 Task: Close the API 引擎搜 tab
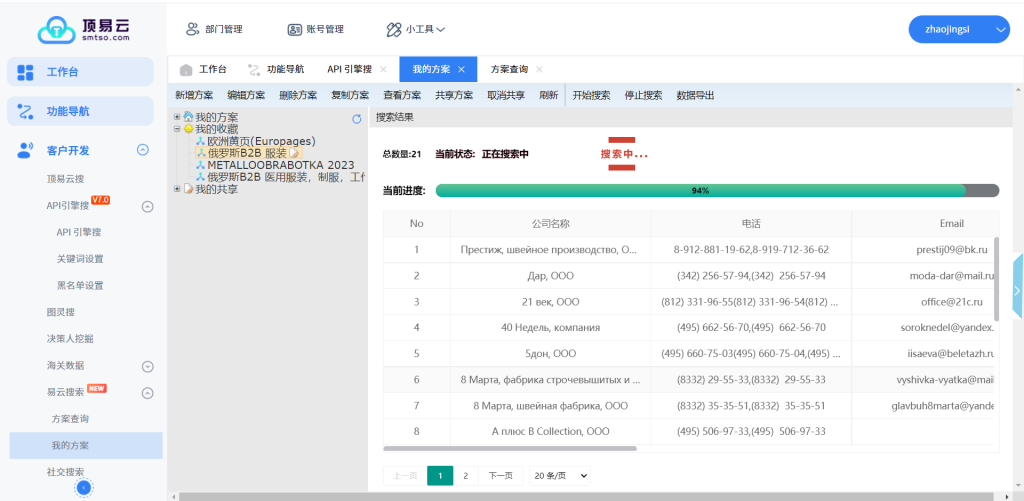pos(383,69)
